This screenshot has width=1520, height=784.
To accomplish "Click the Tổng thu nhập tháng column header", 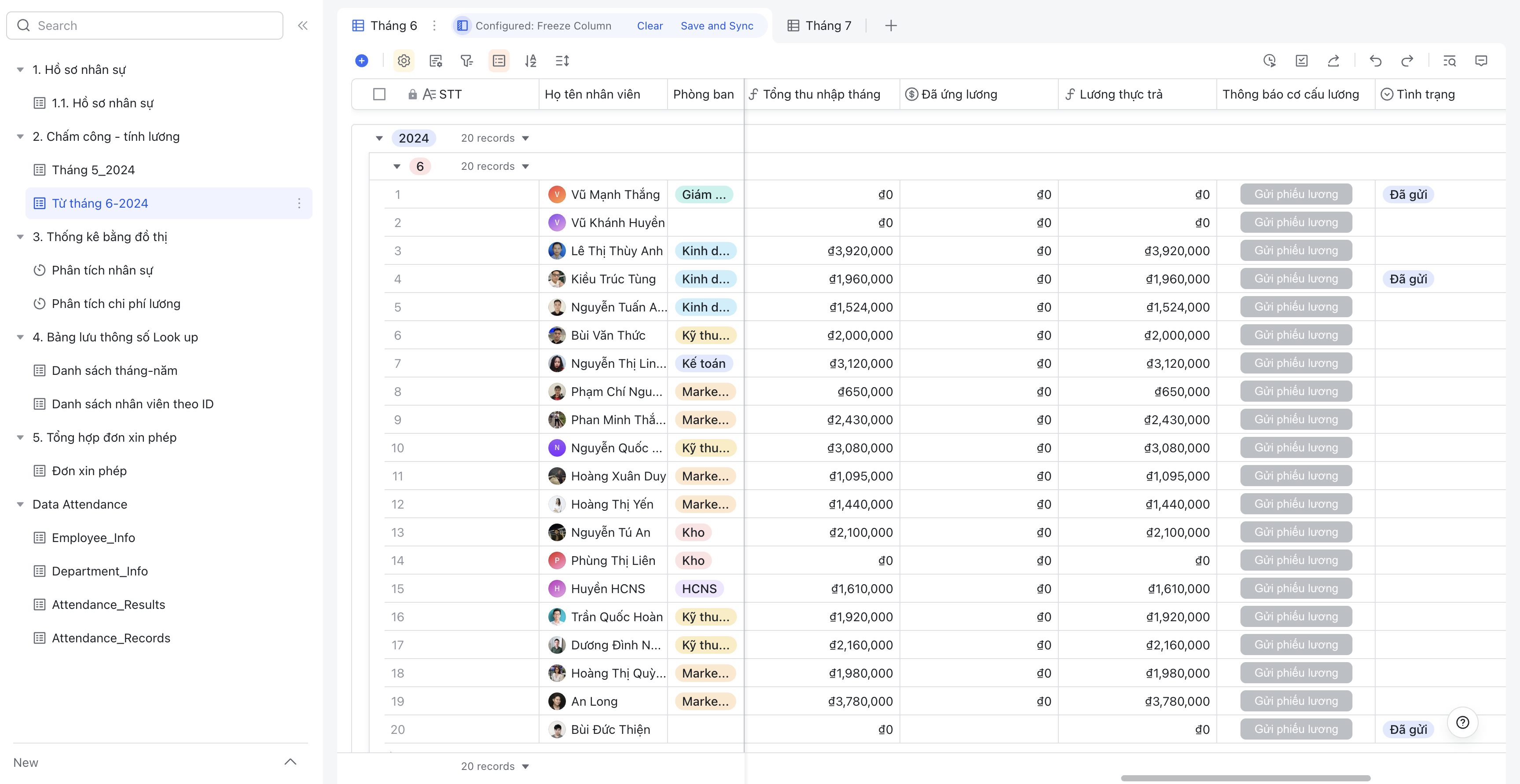I will 821,95.
